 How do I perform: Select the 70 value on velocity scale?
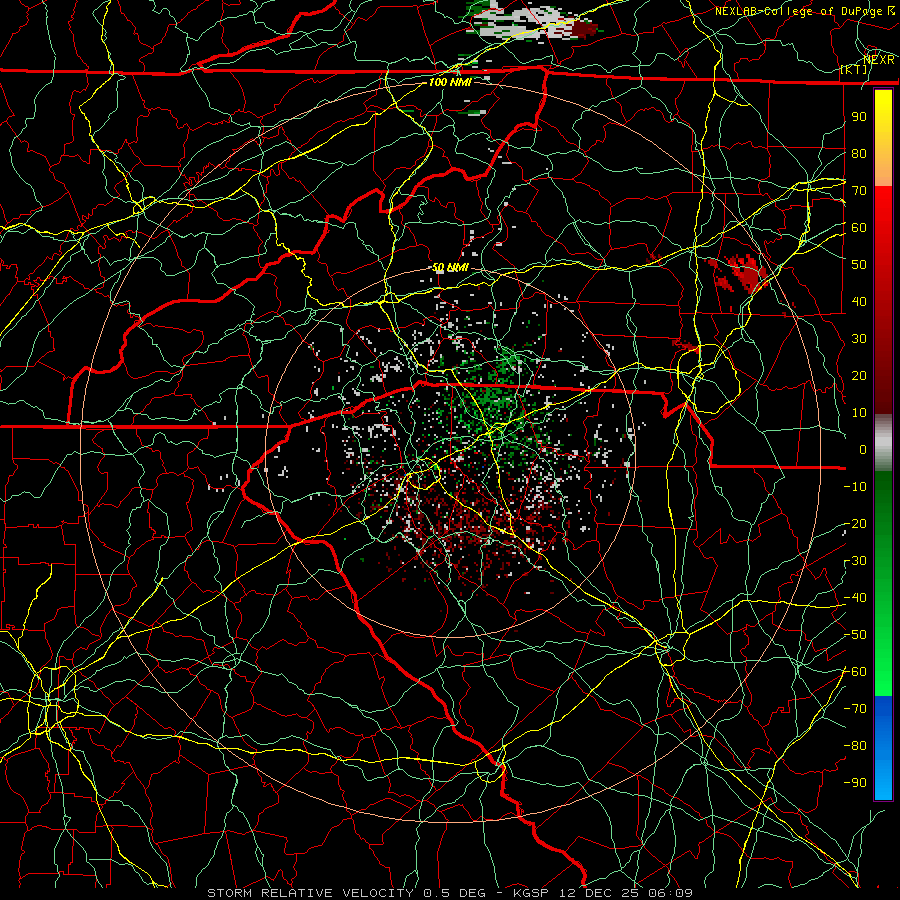click(x=859, y=191)
